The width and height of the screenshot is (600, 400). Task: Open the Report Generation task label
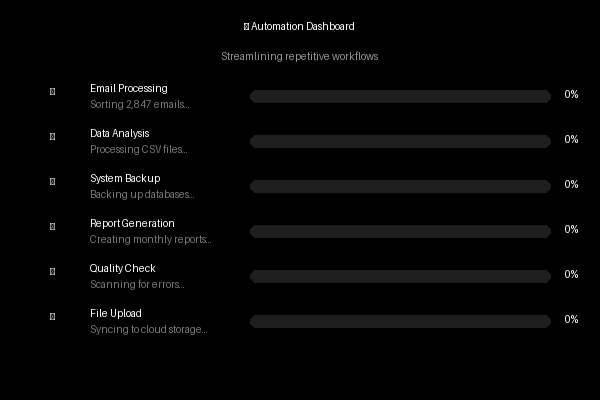coord(132,223)
